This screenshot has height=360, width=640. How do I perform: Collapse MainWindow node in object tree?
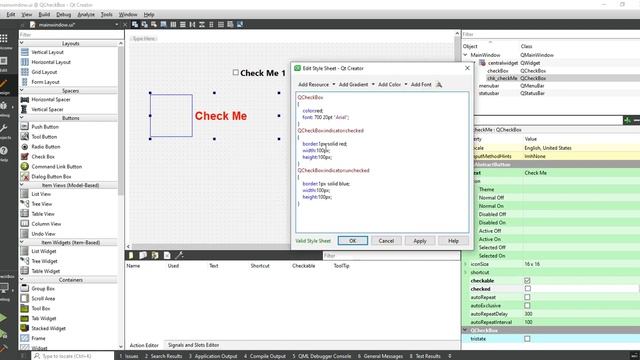465,55
